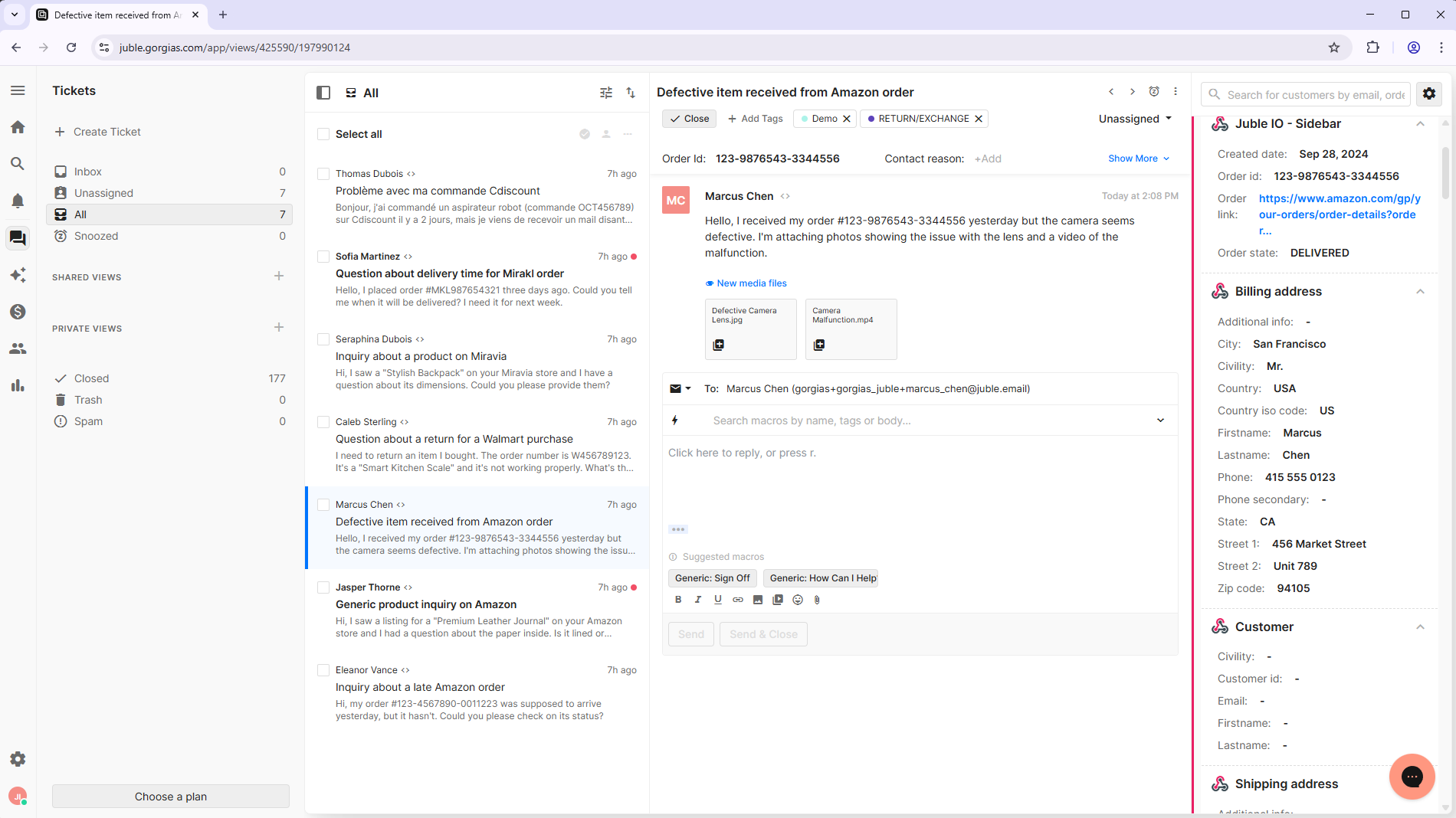
Task: Expand the macro search dropdown arrow
Action: [x=1160, y=420]
